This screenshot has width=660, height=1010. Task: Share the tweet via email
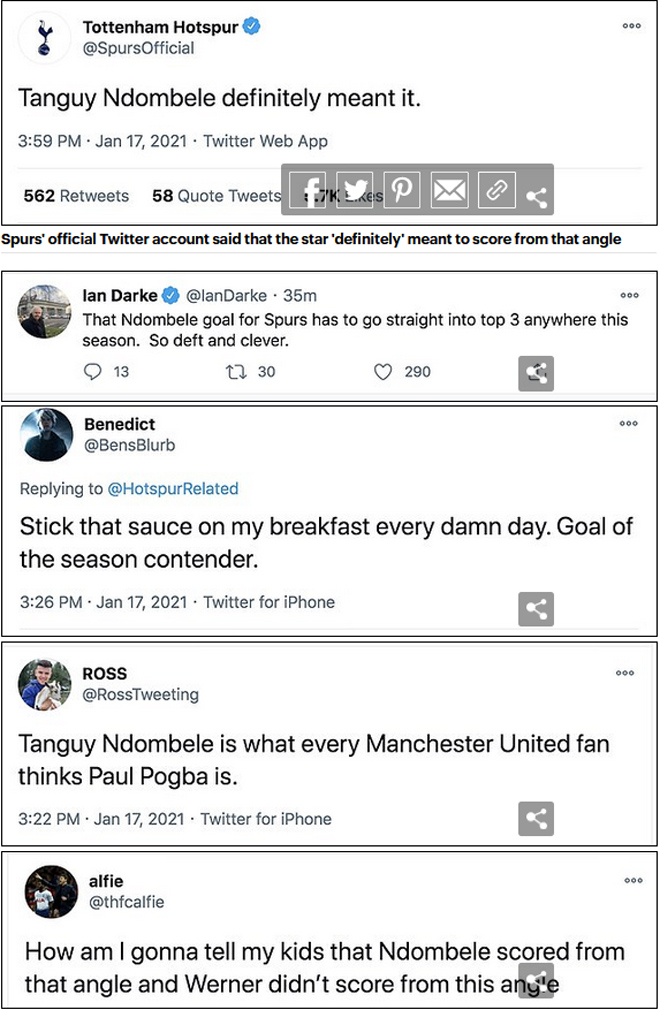[x=449, y=190]
